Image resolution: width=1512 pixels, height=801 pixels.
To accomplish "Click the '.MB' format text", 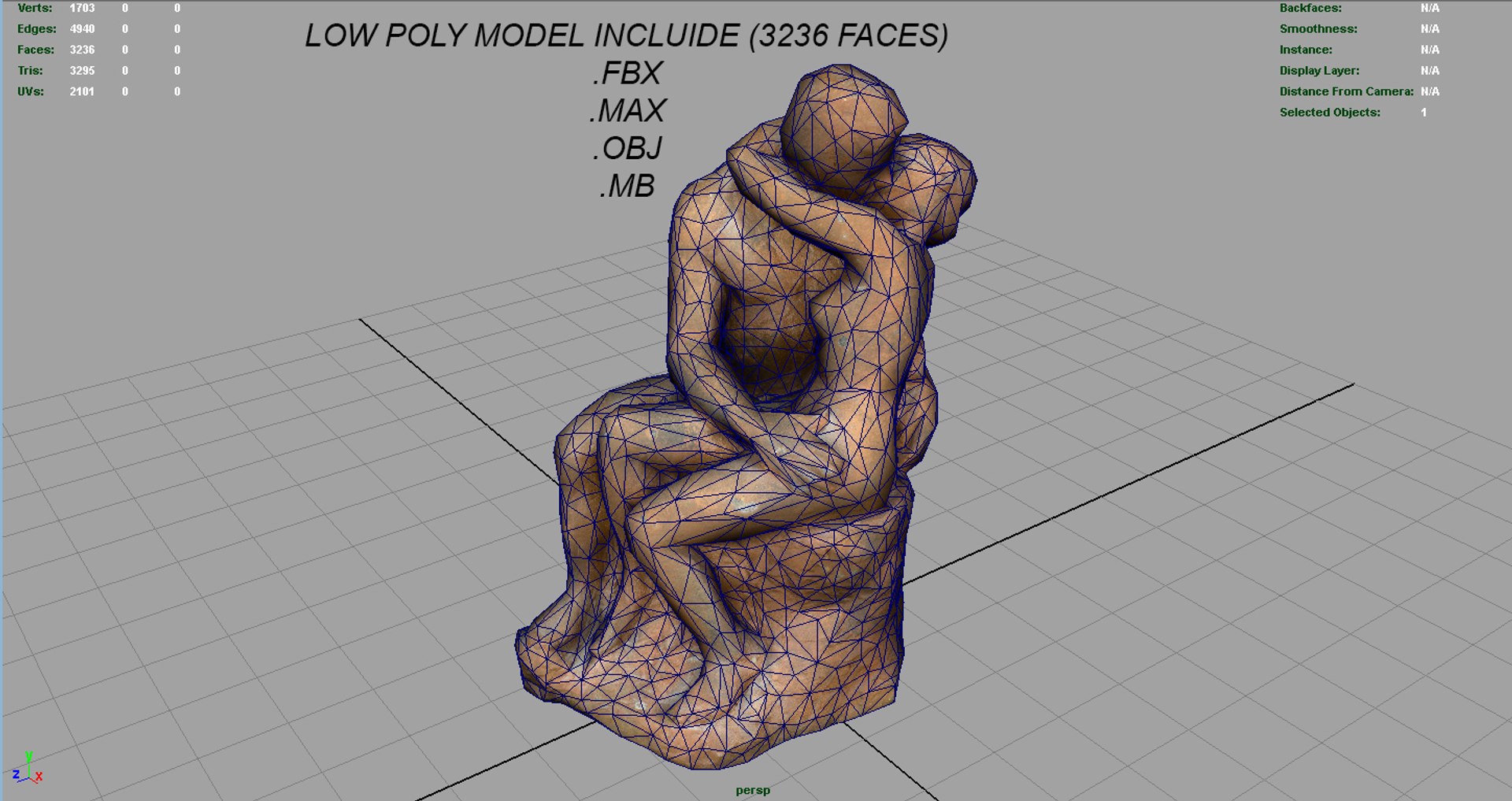I will 628,186.
